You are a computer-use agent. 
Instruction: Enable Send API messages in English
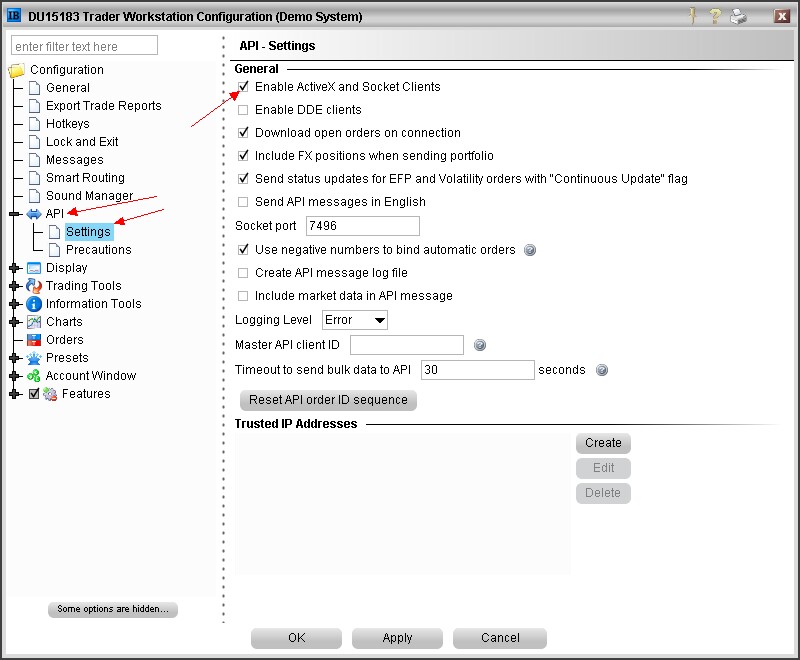243,202
